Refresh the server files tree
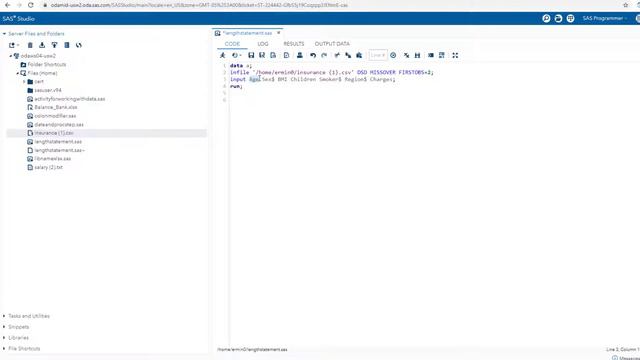 click(79, 45)
